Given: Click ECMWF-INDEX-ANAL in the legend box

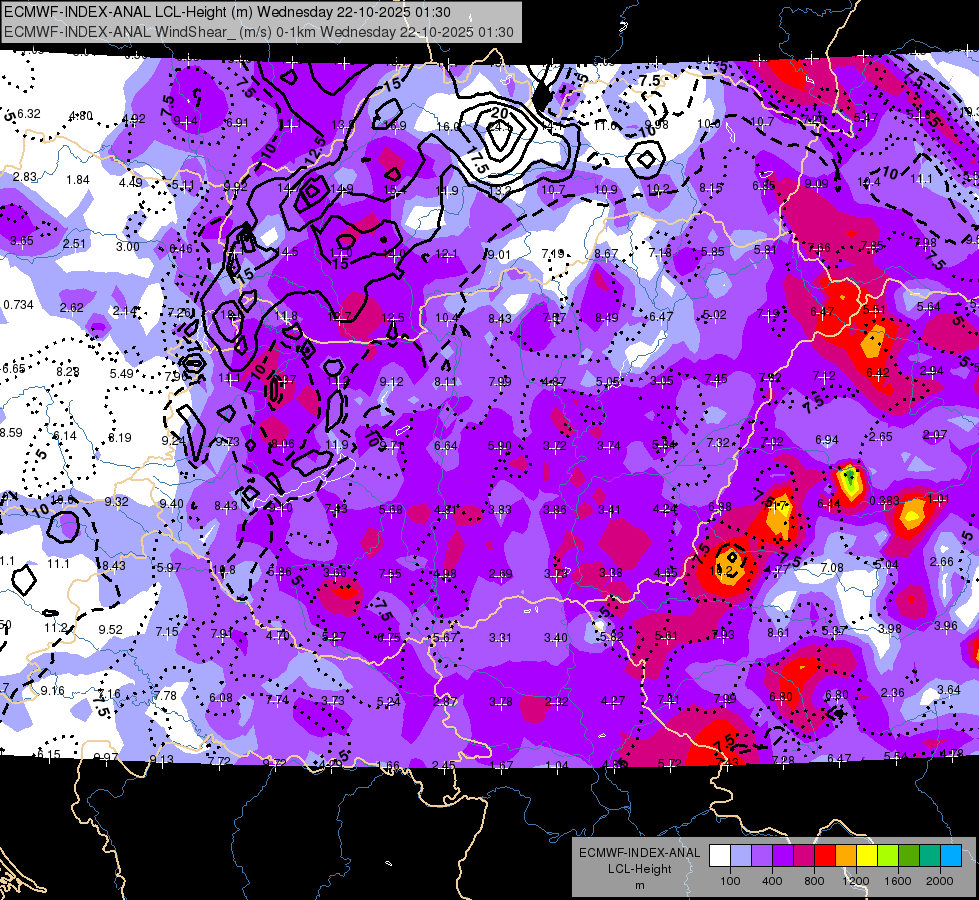Looking at the screenshot, I should point(640,853).
